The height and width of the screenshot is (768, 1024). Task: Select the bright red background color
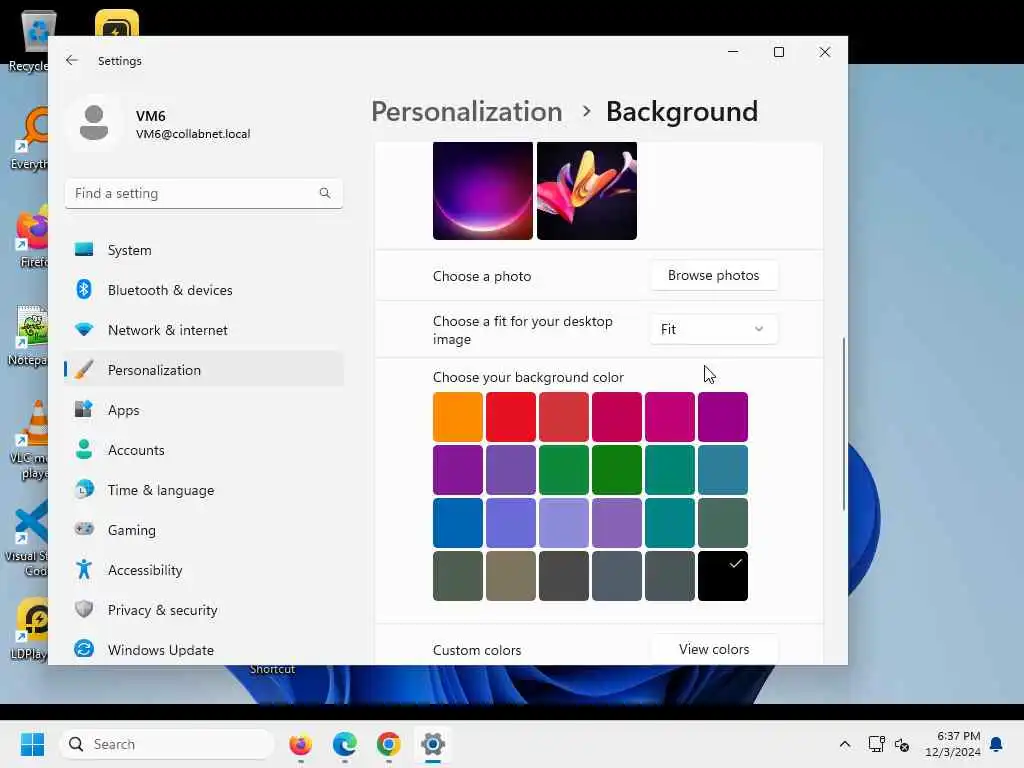[x=511, y=417]
